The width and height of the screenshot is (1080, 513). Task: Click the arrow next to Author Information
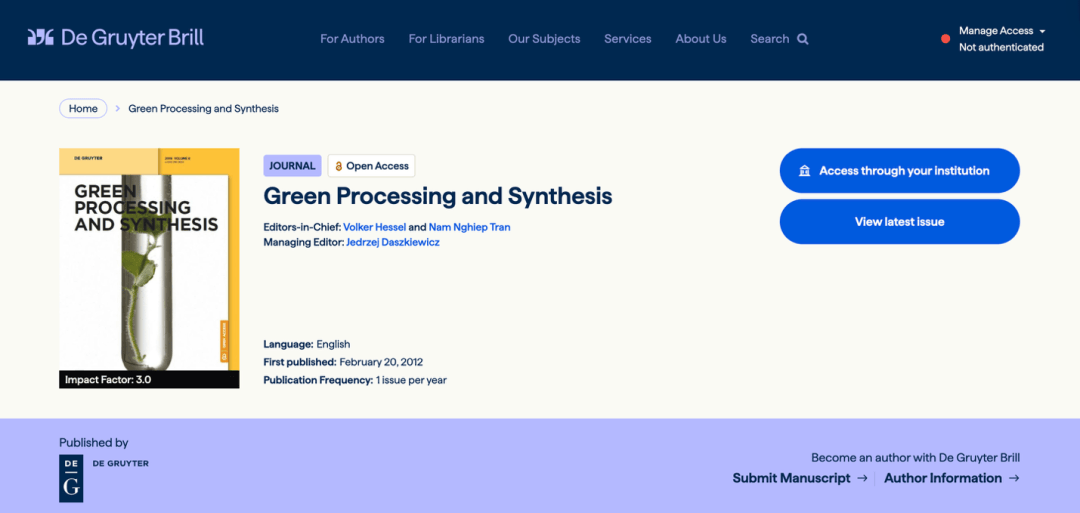[x=1013, y=478]
